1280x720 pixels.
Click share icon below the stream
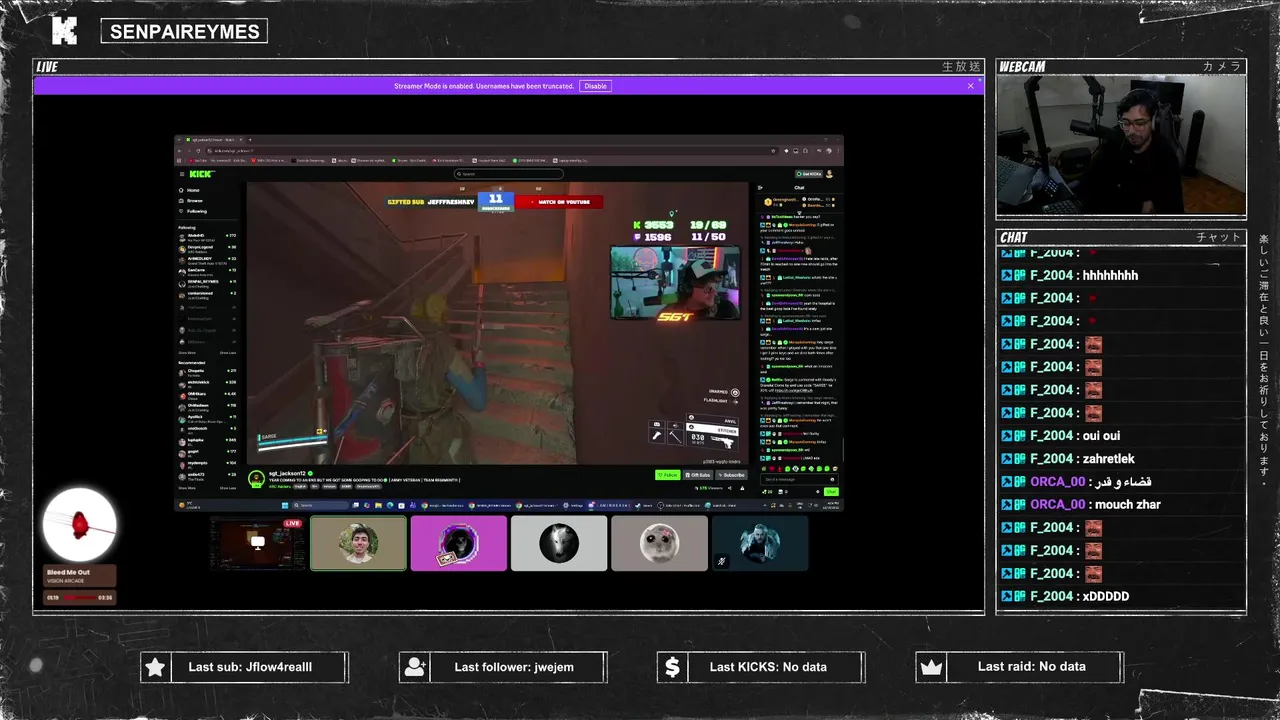click(730, 488)
